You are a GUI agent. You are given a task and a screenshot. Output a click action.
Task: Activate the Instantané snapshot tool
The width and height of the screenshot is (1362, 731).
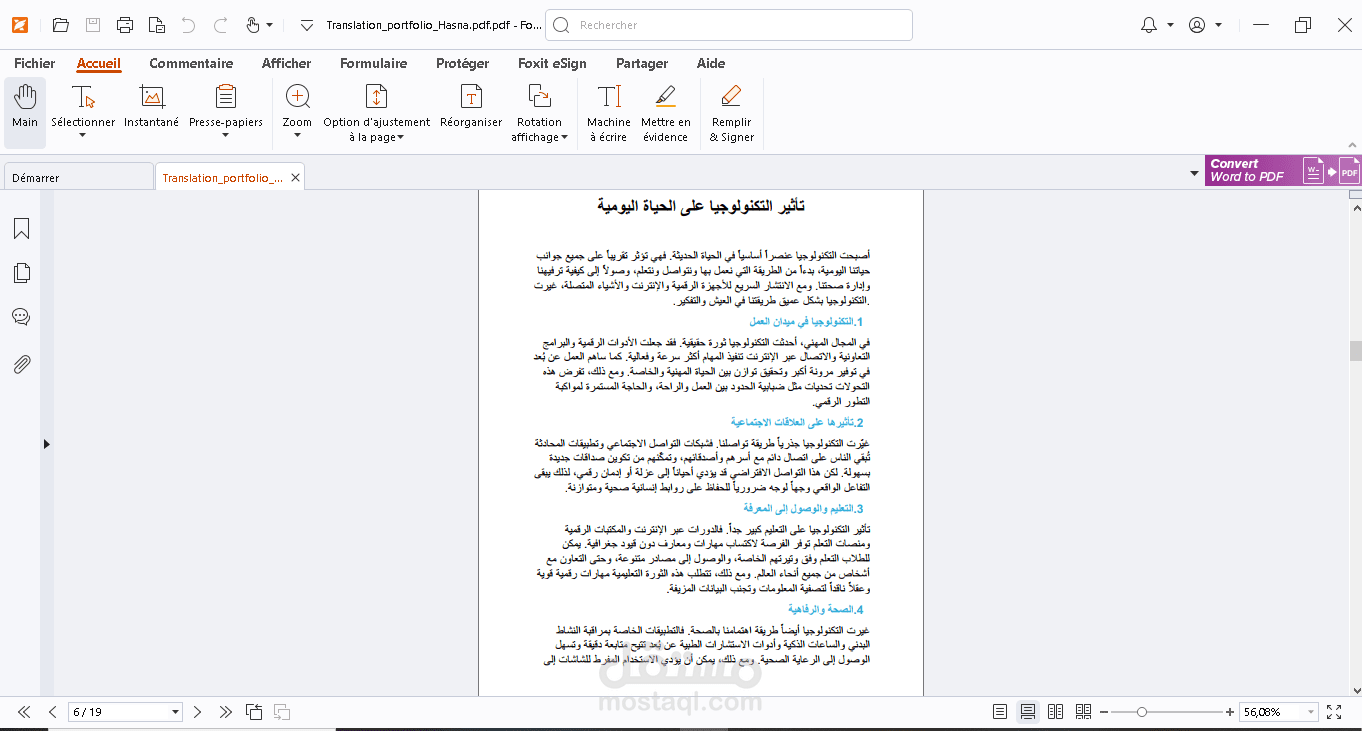[152, 106]
